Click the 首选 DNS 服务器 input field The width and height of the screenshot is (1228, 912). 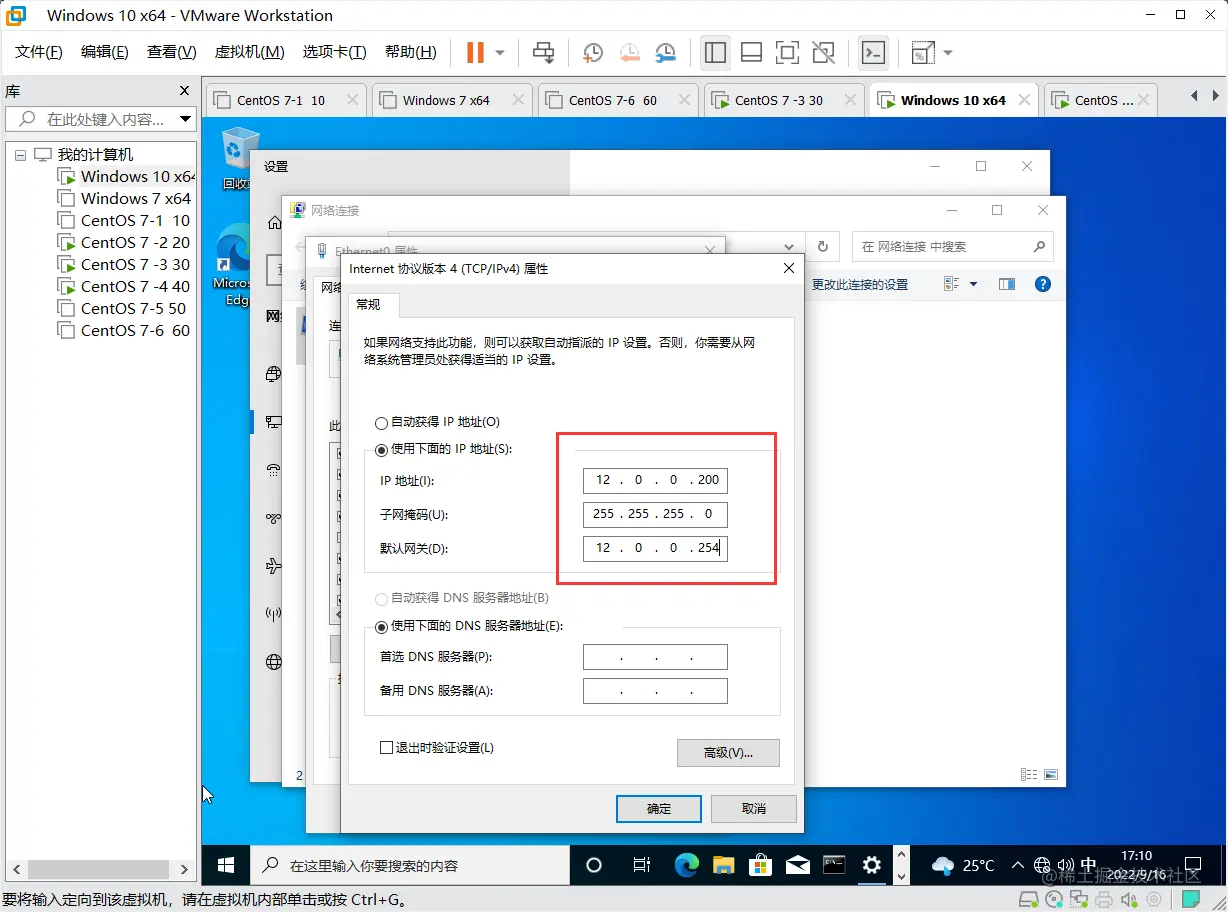[x=655, y=657]
